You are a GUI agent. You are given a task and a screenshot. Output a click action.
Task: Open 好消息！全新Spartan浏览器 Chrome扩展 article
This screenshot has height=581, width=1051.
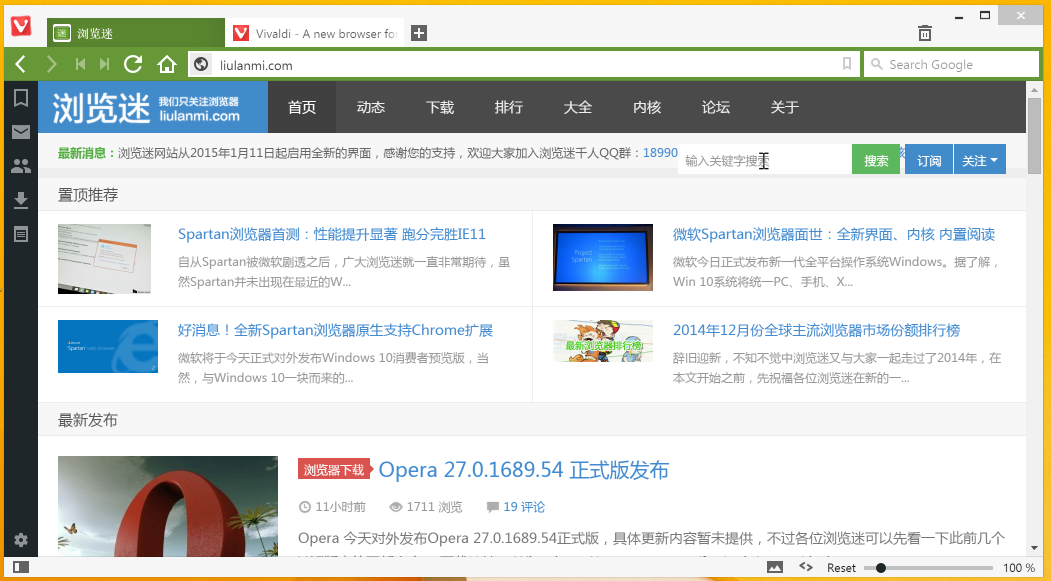(335, 330)
